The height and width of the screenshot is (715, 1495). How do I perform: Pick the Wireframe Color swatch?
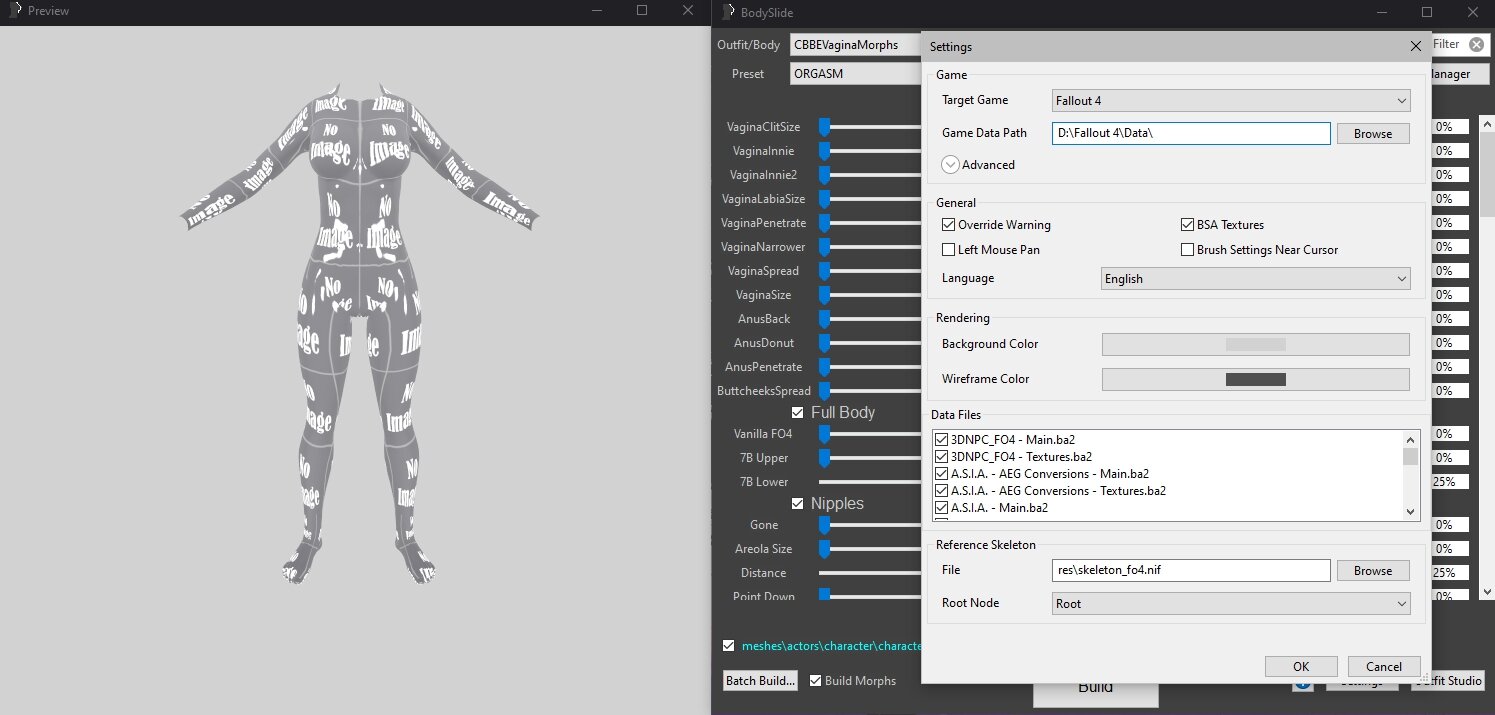click(1255, 379)
